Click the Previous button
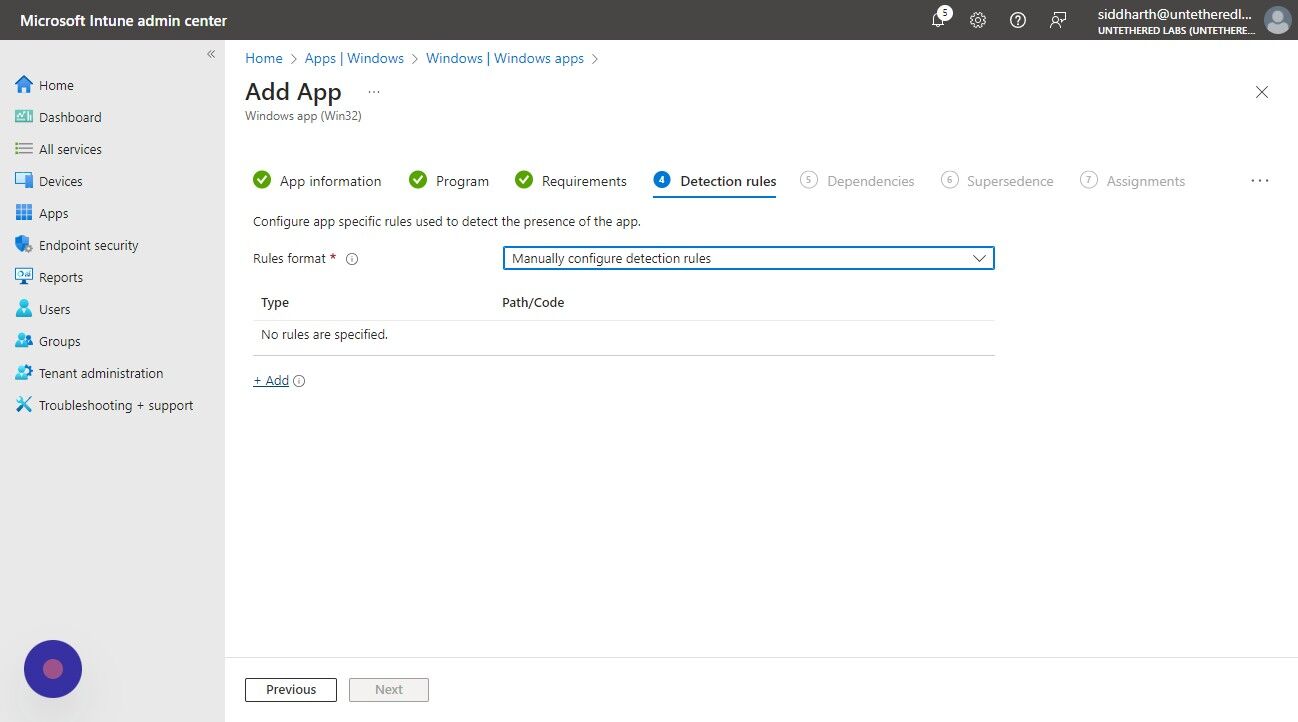The image size is (1298, 722). coord(291,690)
